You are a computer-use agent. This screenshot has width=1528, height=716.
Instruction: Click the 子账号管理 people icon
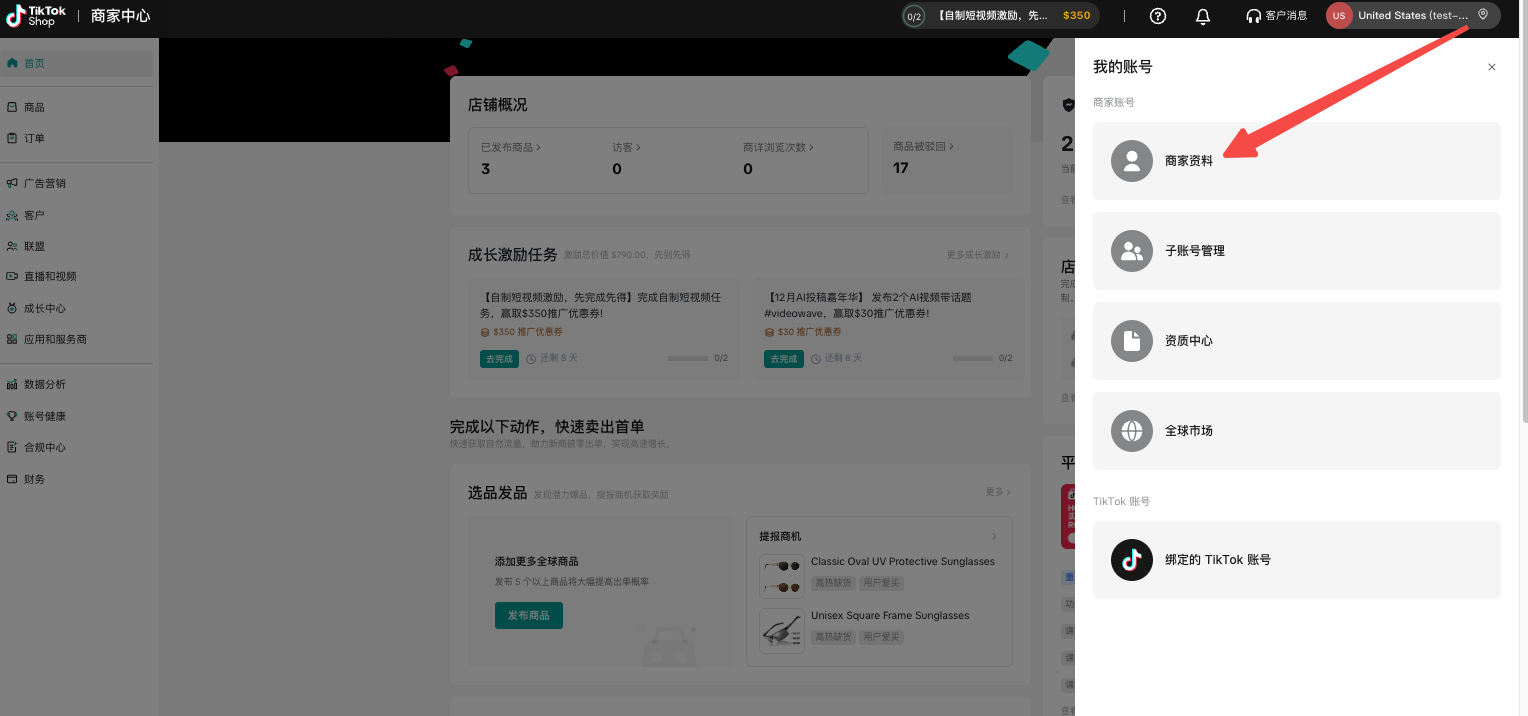[1132, 251]
